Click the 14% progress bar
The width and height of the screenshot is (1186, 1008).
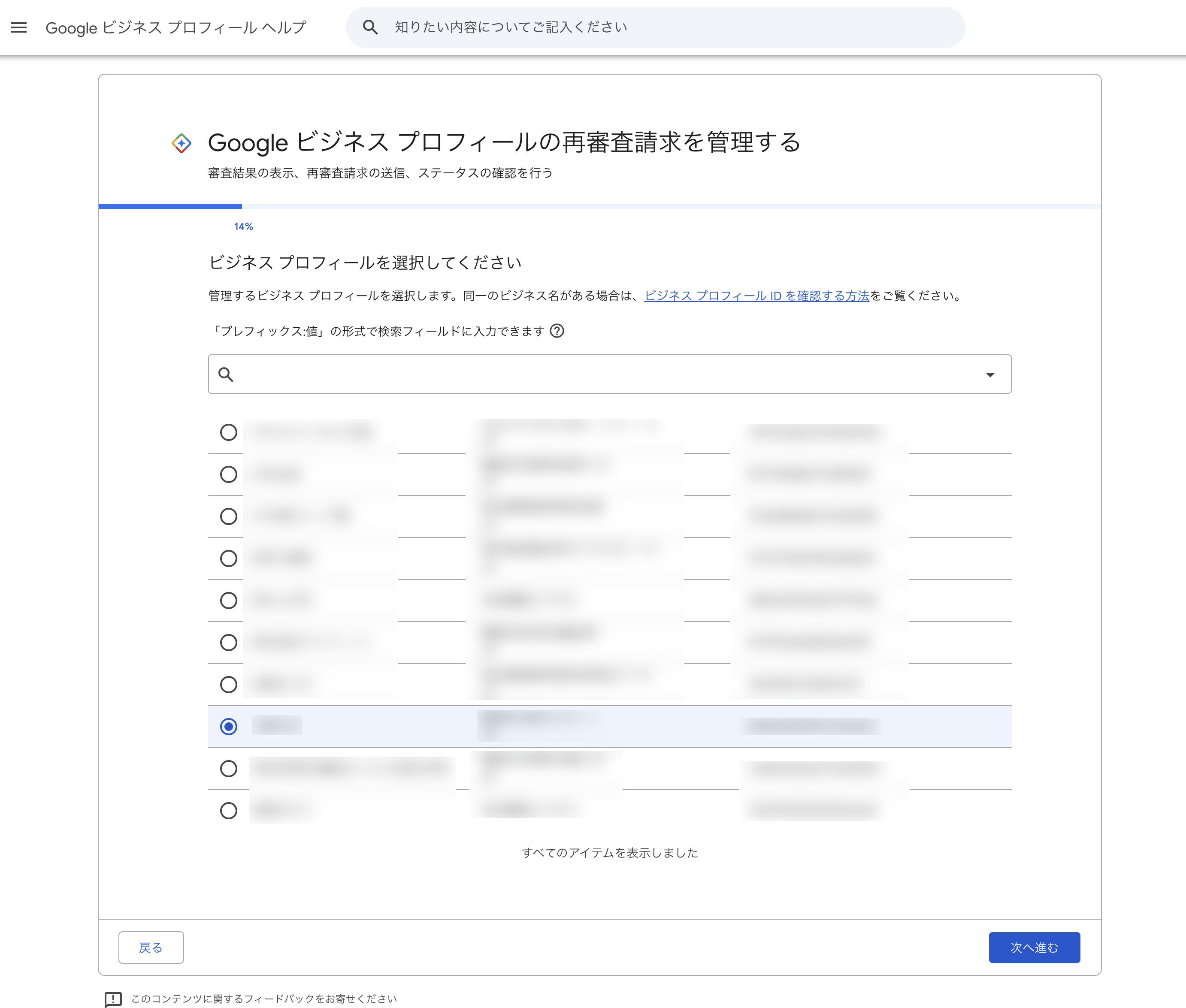tap(599, 206)
